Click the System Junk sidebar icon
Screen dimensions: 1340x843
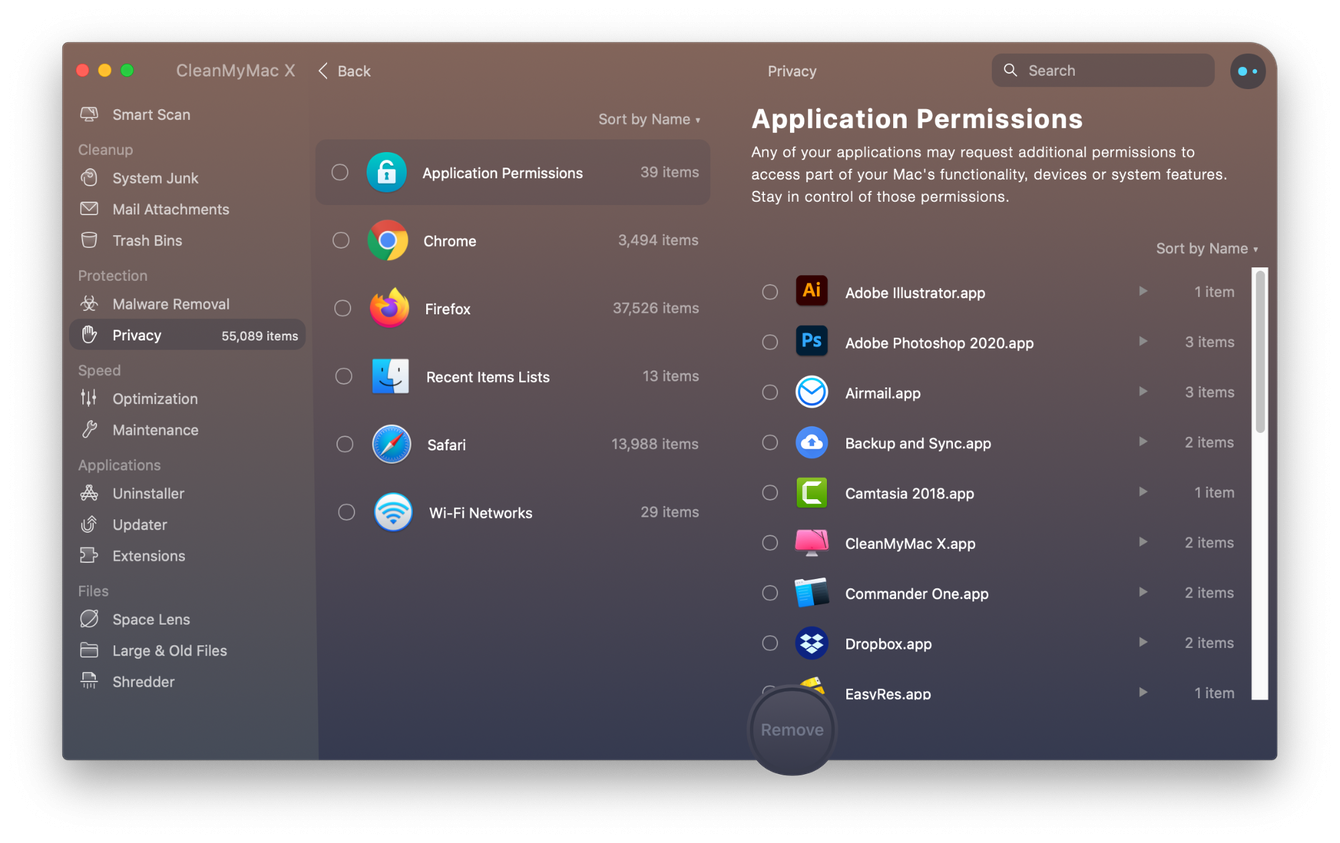click(89, 178)
